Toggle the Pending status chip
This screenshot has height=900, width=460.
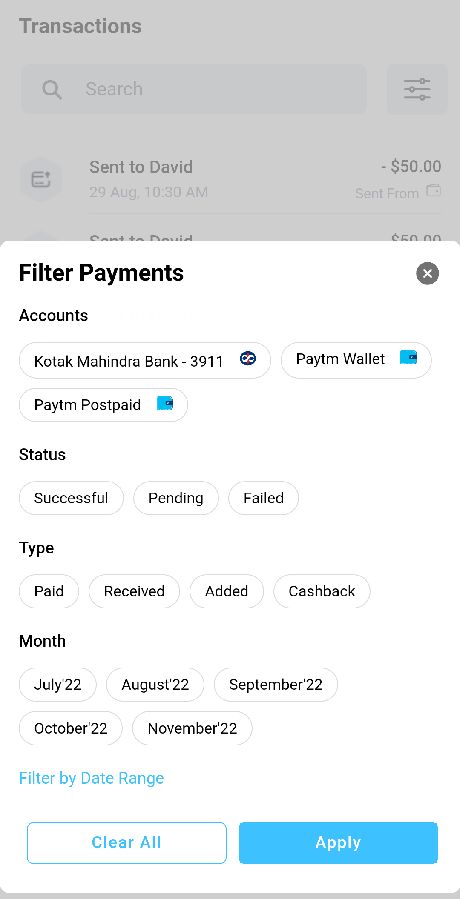[x=176, y=498]
